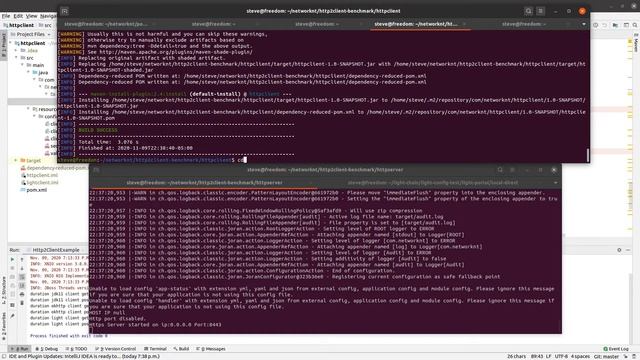The width and height of the screenshot is (640, 360).
Task: Change LF line separator
Action: point(549,356)
